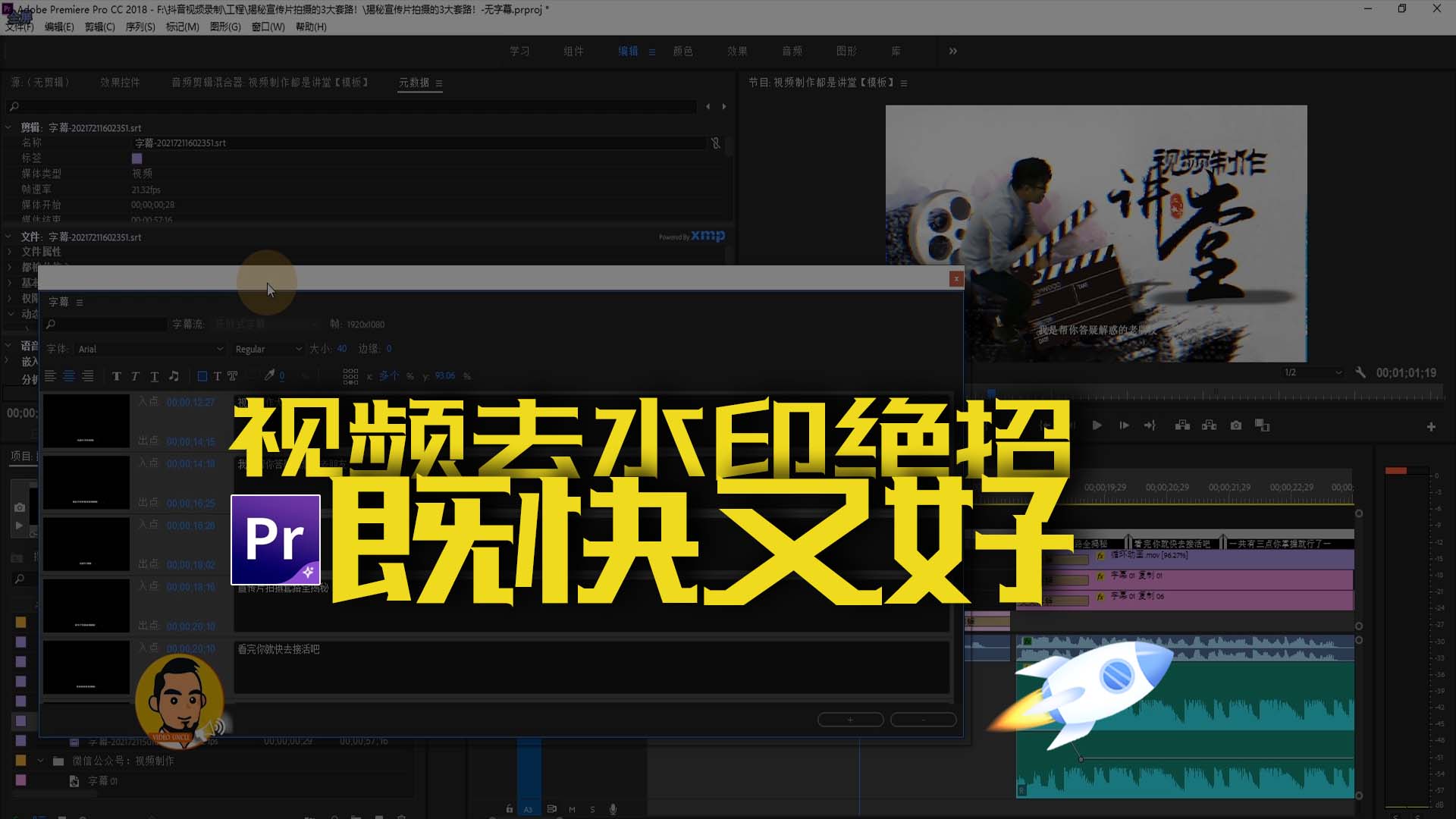The width and height of the screenshot is (1456, 819).
Task: Open the 字幕 panel menu
Action: tap(80, 302)
